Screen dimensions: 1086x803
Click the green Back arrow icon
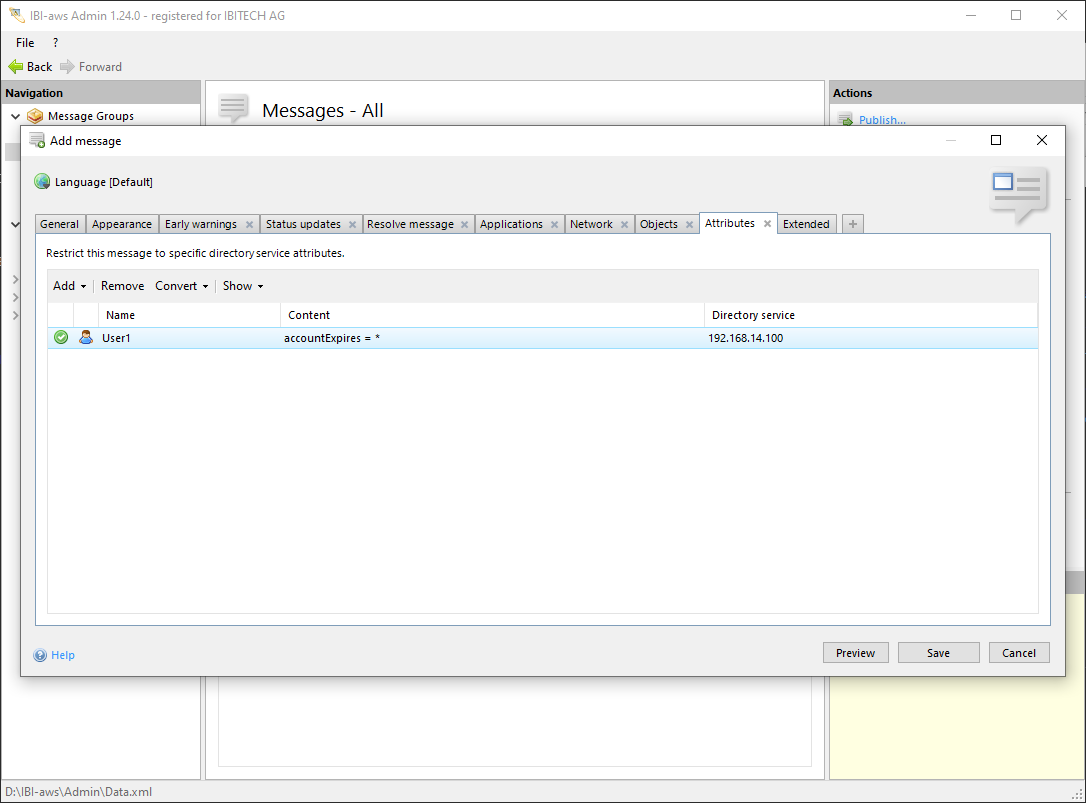pos(15,67)
